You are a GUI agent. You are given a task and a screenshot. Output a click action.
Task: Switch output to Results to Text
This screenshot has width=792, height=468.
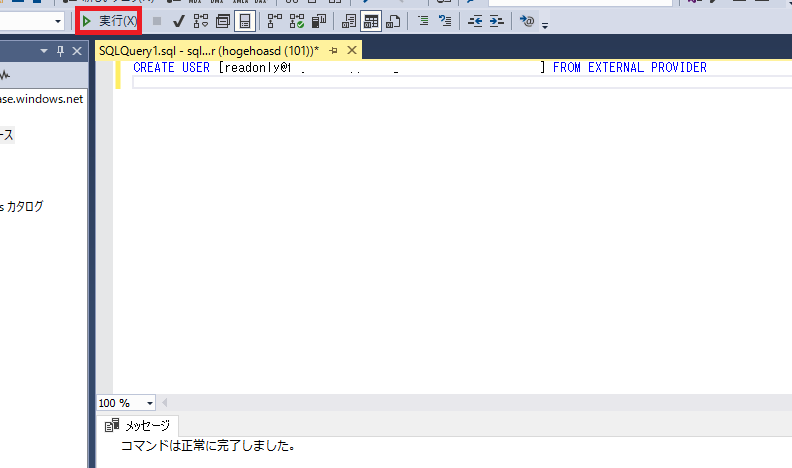349,21
